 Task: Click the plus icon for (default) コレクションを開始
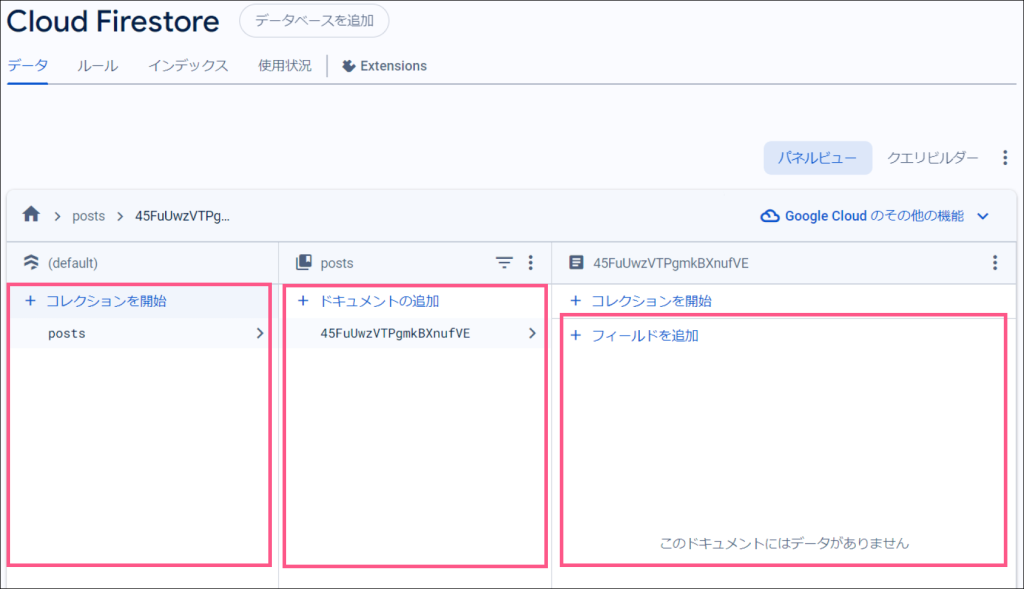[x=30, y=301]
